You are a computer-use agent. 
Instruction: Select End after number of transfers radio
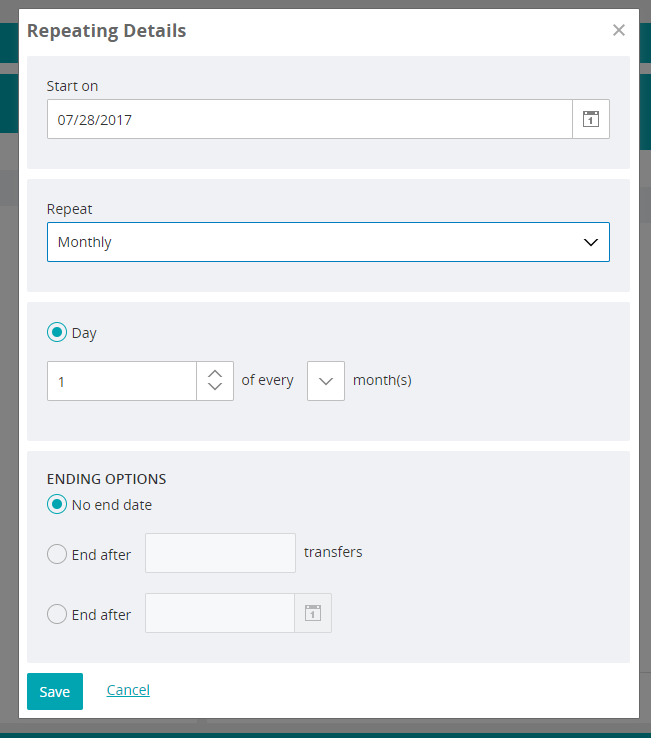tap(57, 554)
